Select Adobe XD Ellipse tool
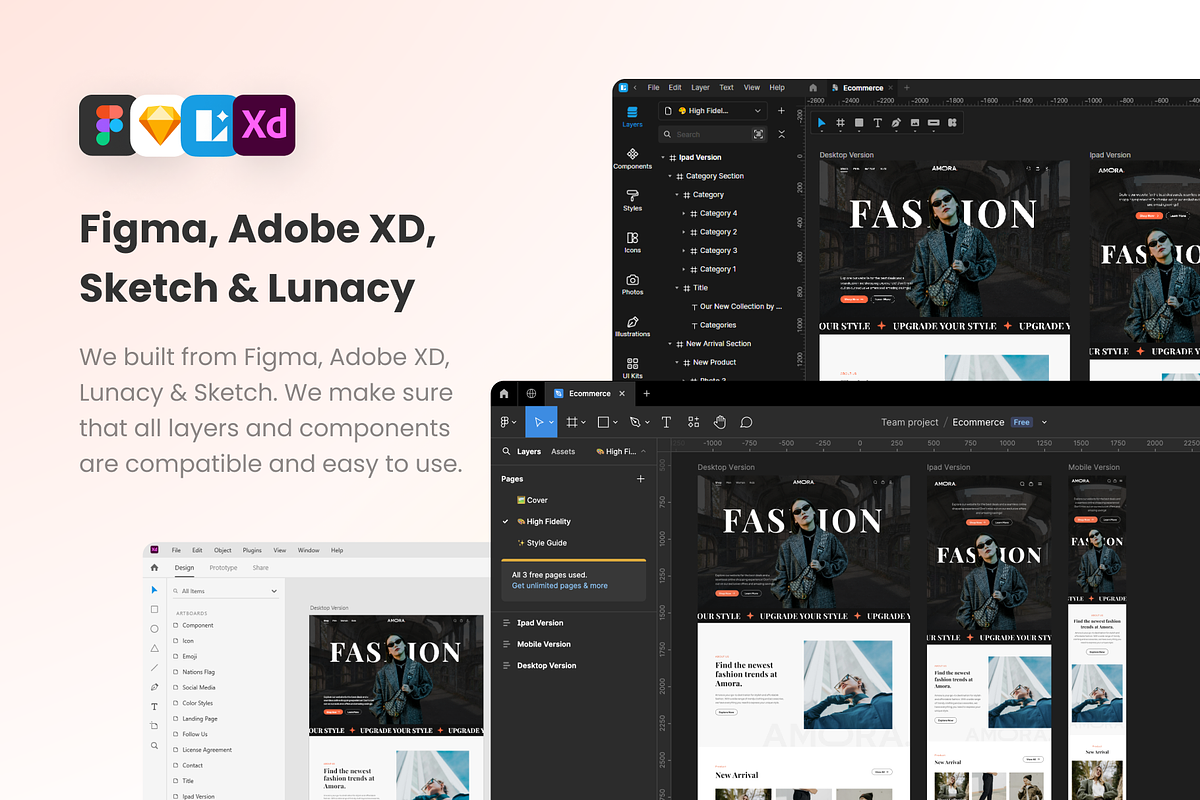Screen dimensions: 1200x800 [x=154, y=628]
